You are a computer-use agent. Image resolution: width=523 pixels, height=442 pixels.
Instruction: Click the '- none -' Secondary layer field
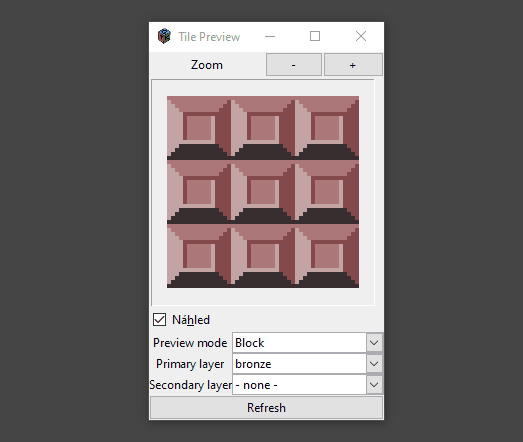coord(299,385)
